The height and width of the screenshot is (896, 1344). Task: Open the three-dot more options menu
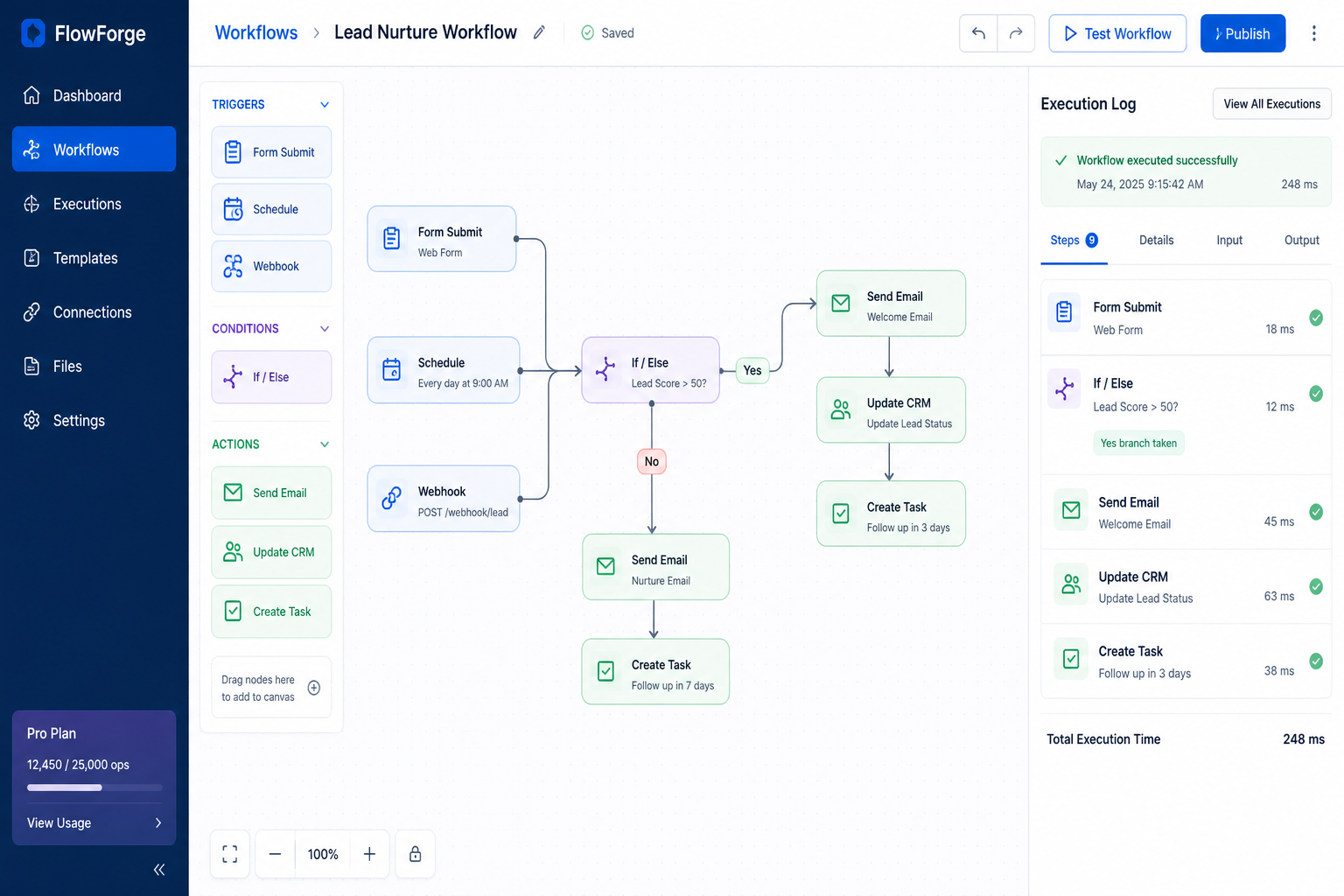pos(1313,33)
